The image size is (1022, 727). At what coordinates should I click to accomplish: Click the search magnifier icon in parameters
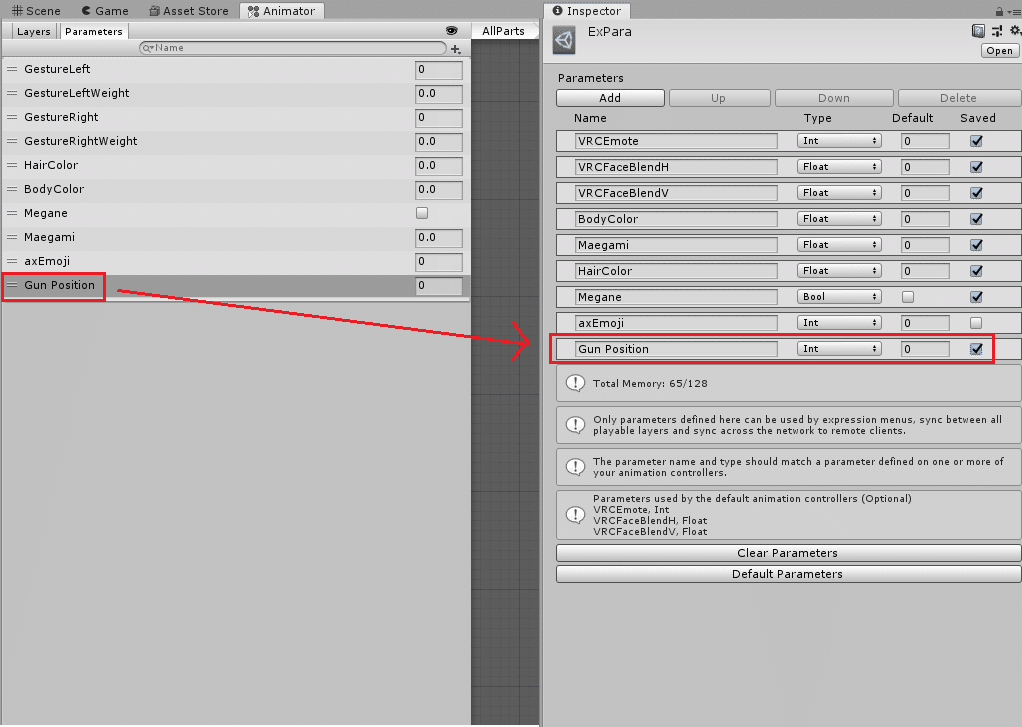(x=147, y=48)
